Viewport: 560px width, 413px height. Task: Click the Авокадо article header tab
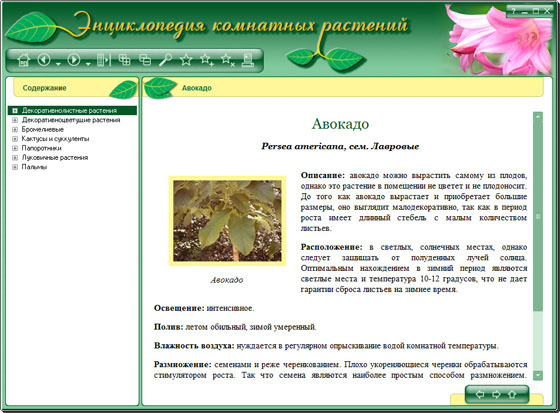[x=196, y=88]
